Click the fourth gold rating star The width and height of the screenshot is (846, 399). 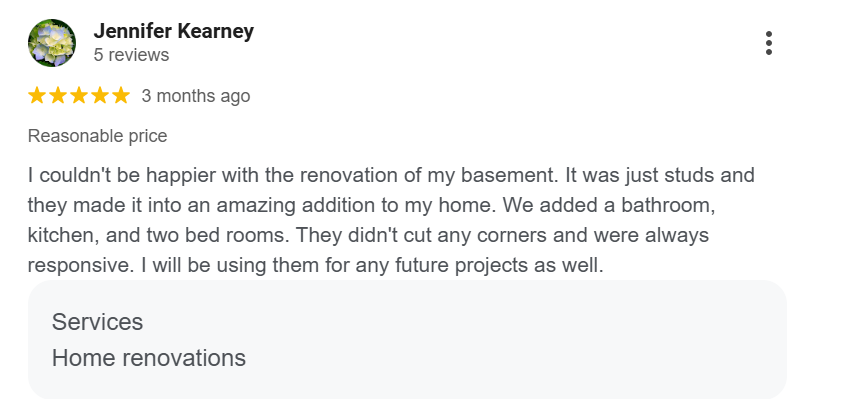[x=100, y=95]
